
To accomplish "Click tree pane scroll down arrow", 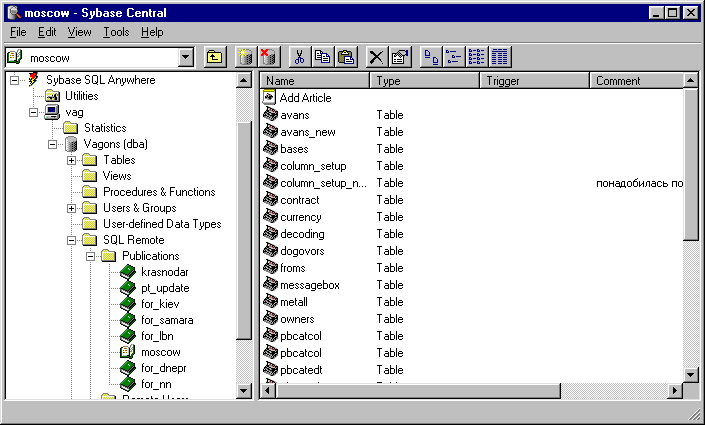I will tap(243, 390).
